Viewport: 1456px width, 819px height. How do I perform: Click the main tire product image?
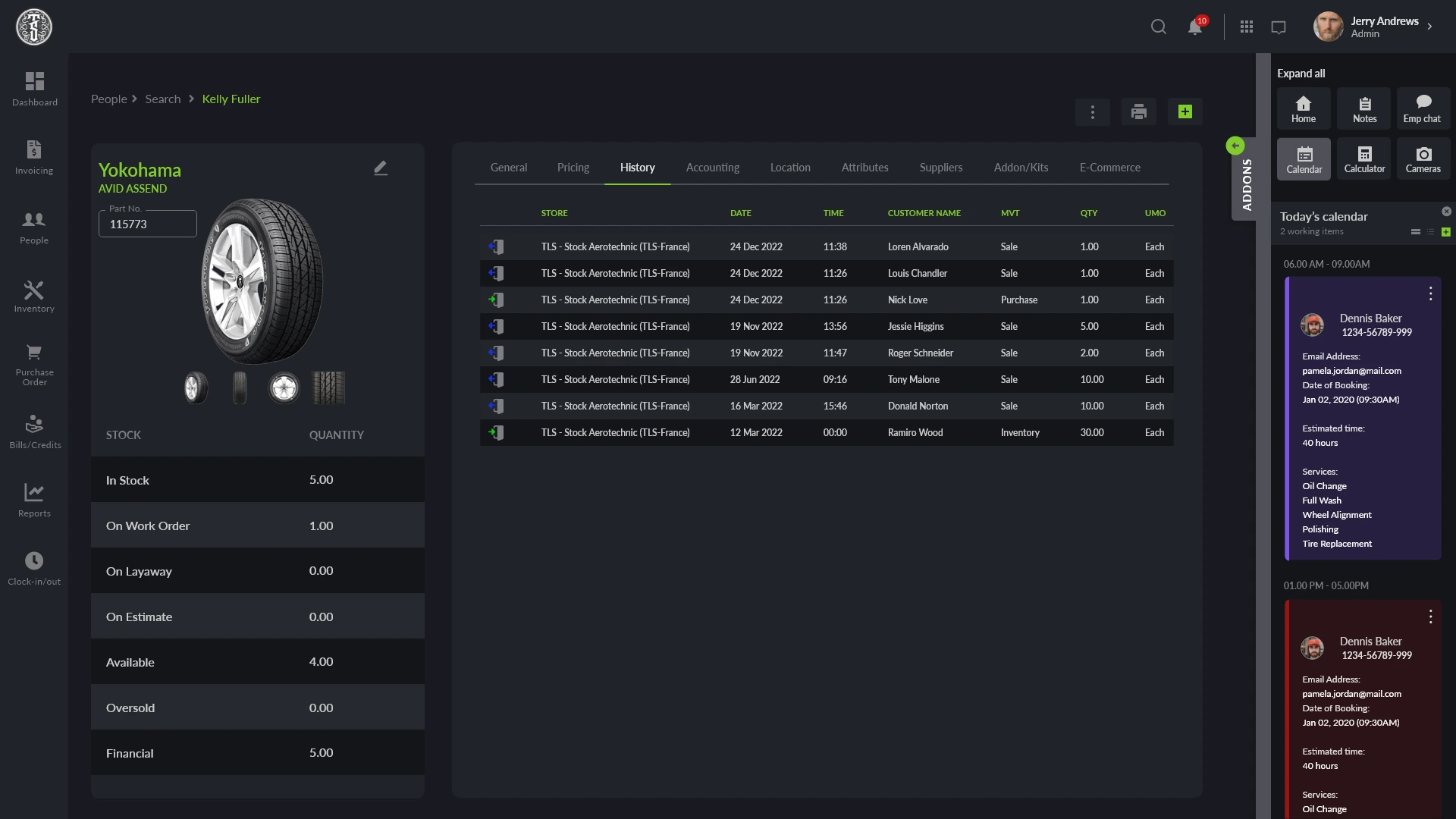262,281
